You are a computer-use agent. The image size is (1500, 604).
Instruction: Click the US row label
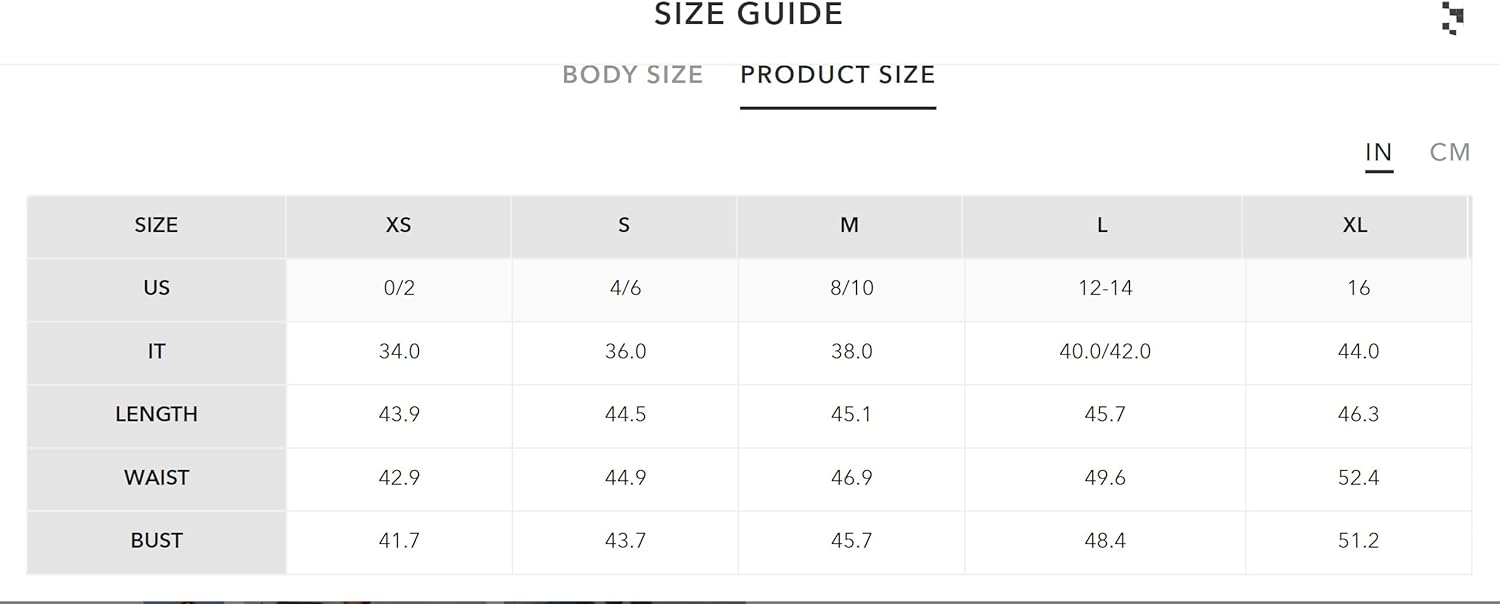click(156, 289)
